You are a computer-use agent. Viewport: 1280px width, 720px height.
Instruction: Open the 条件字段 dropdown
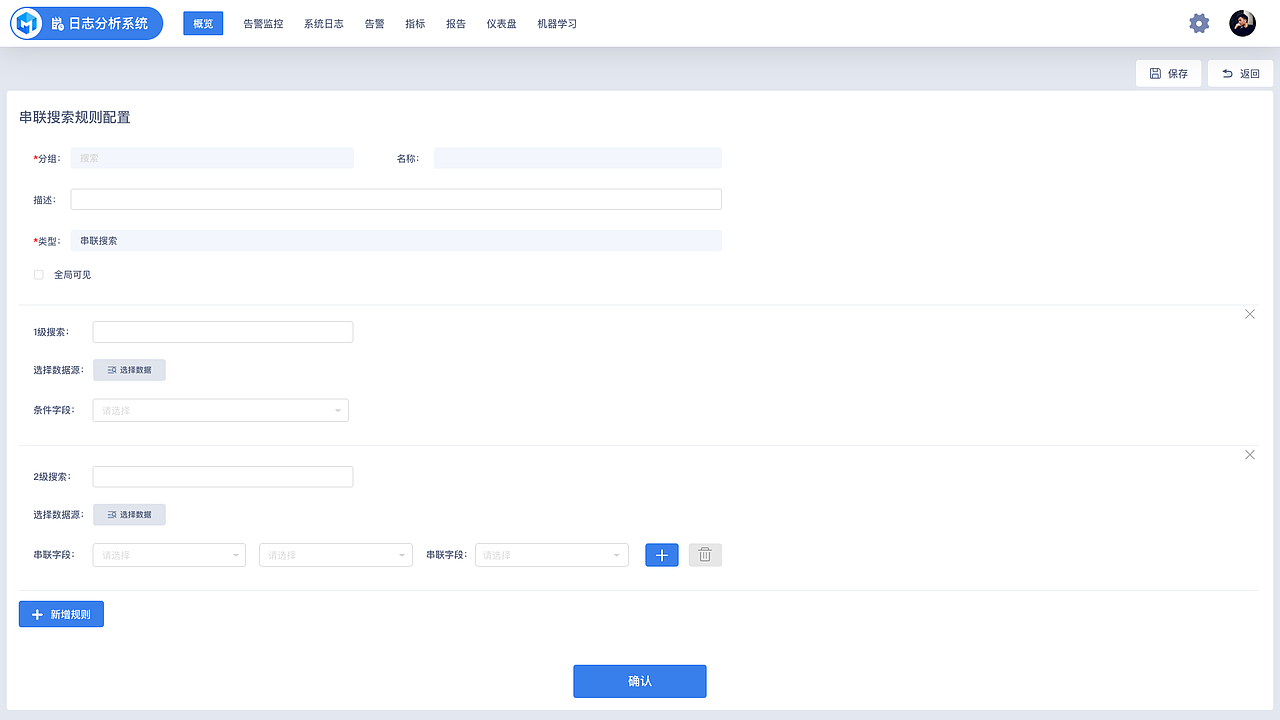pos(221,410)
